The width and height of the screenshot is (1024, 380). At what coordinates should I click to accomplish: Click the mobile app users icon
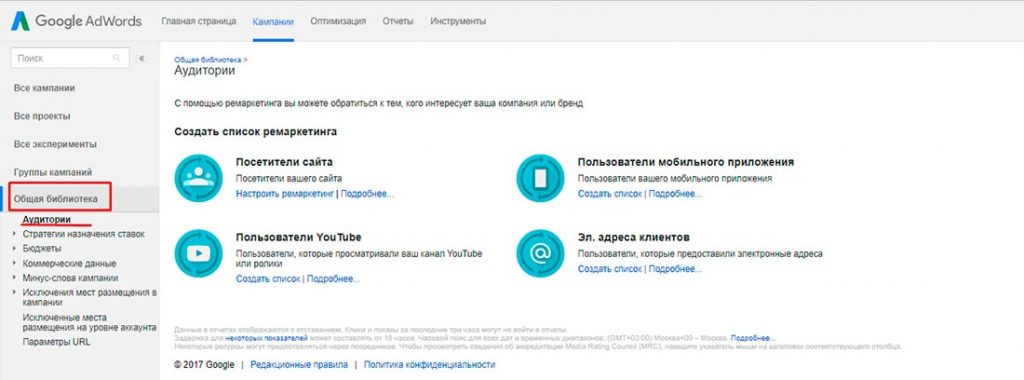540,178
